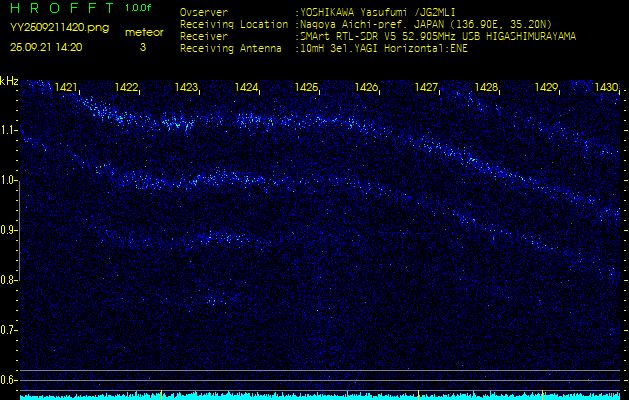The width and height of the screenshot is (629, 400).
Task: Click the 1424 time marker
Action: click(x=247, y=88)
